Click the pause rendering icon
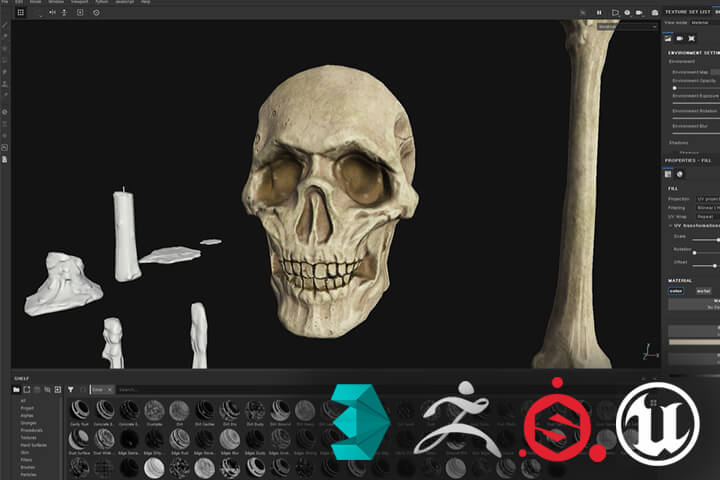 (599, 13)
